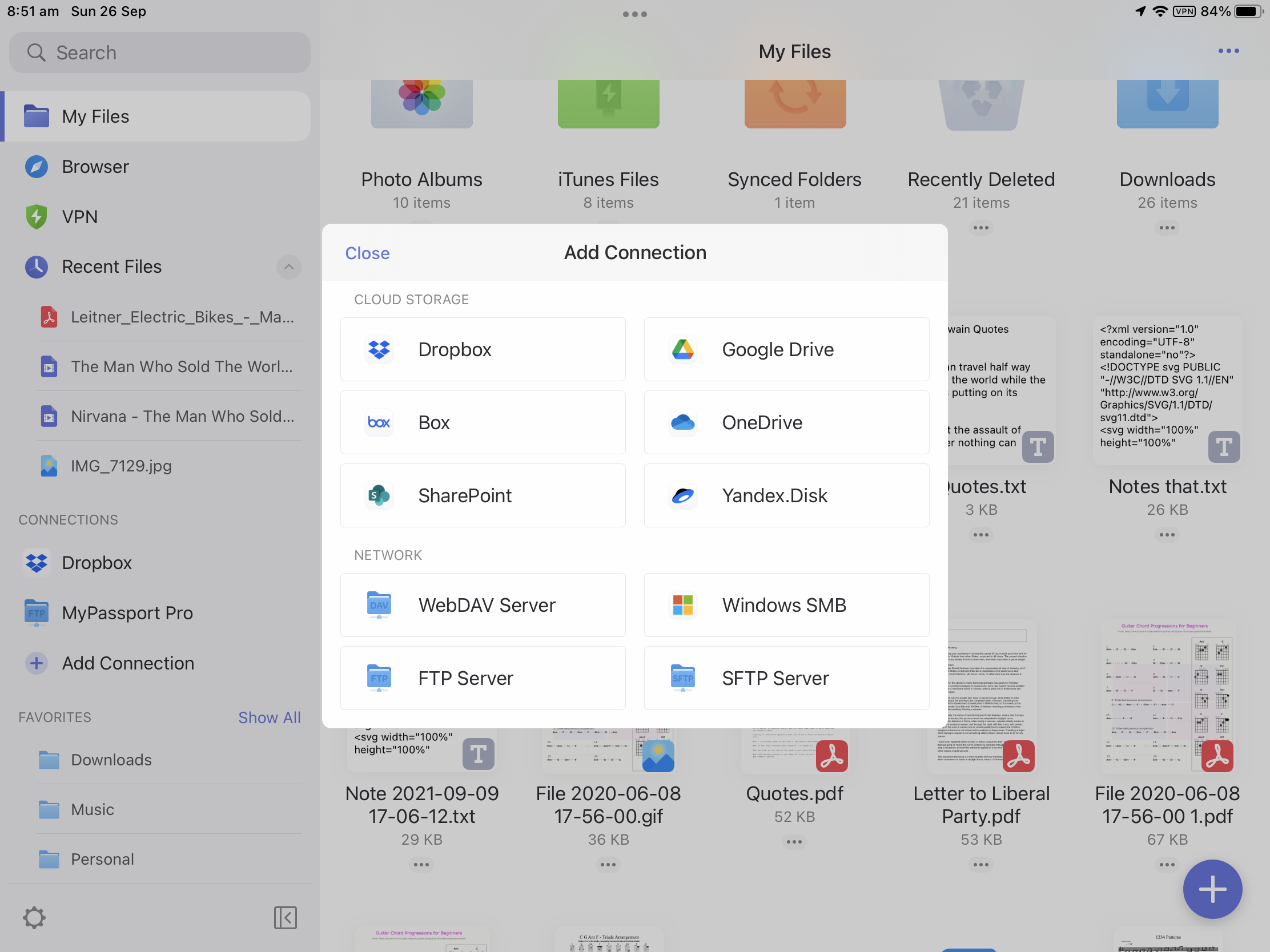The image size is (1270, 952).
Task: Tap the Windows SMB logo icon
Action: 682,605
